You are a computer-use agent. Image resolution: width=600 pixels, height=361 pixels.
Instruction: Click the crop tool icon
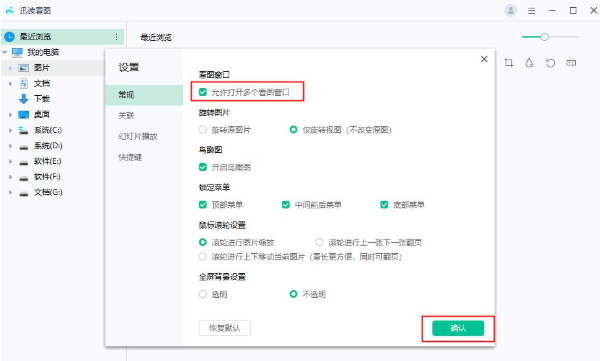pos(509,63)
